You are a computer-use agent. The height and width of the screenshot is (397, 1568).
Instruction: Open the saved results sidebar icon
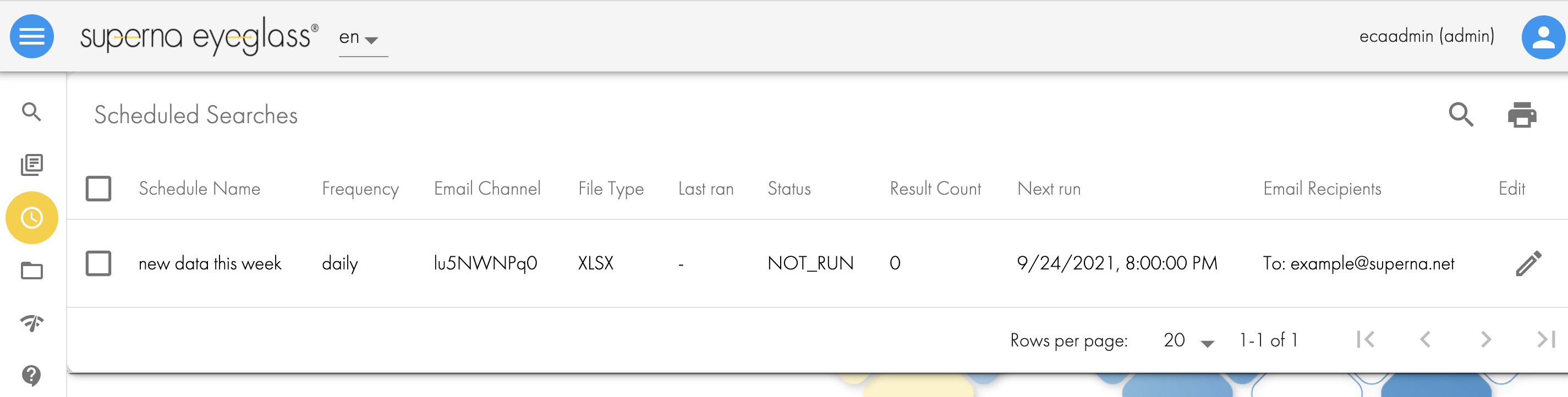click(32, 165)
